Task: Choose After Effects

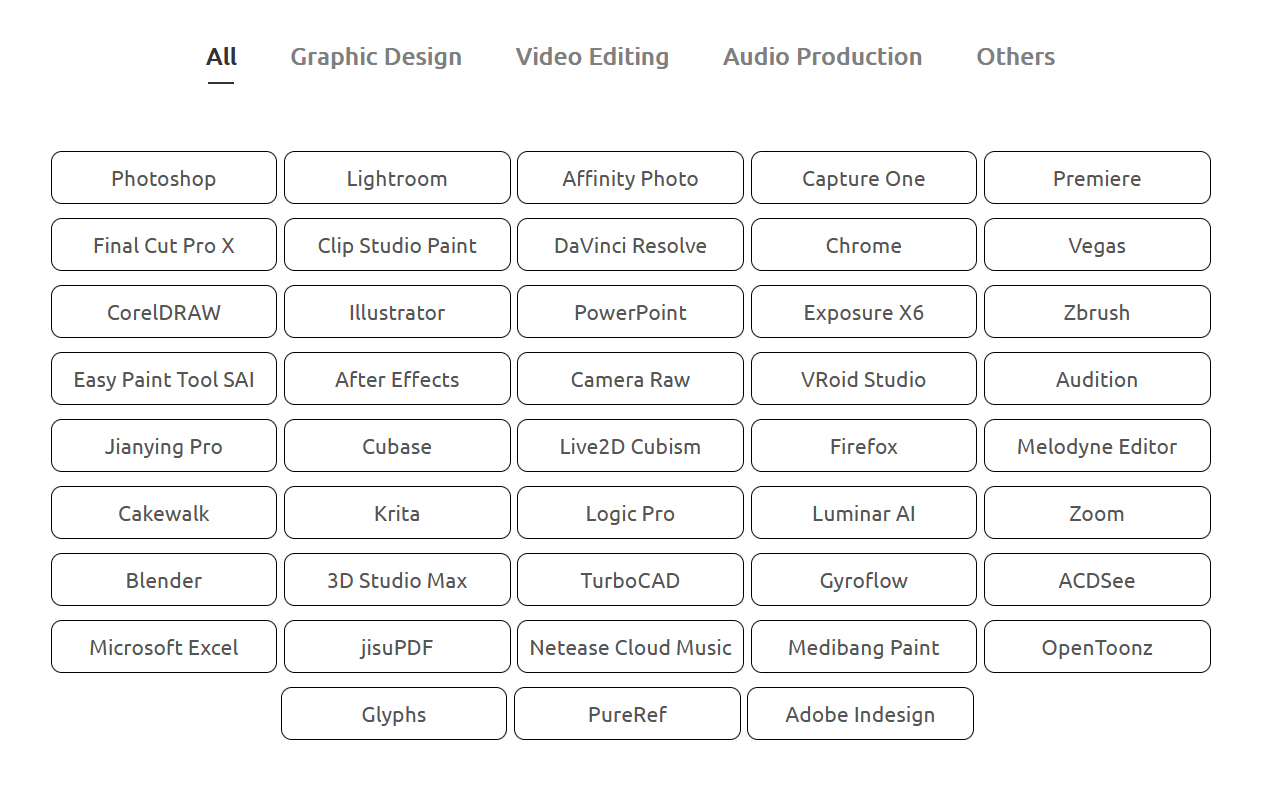Action: pos(397,379)
